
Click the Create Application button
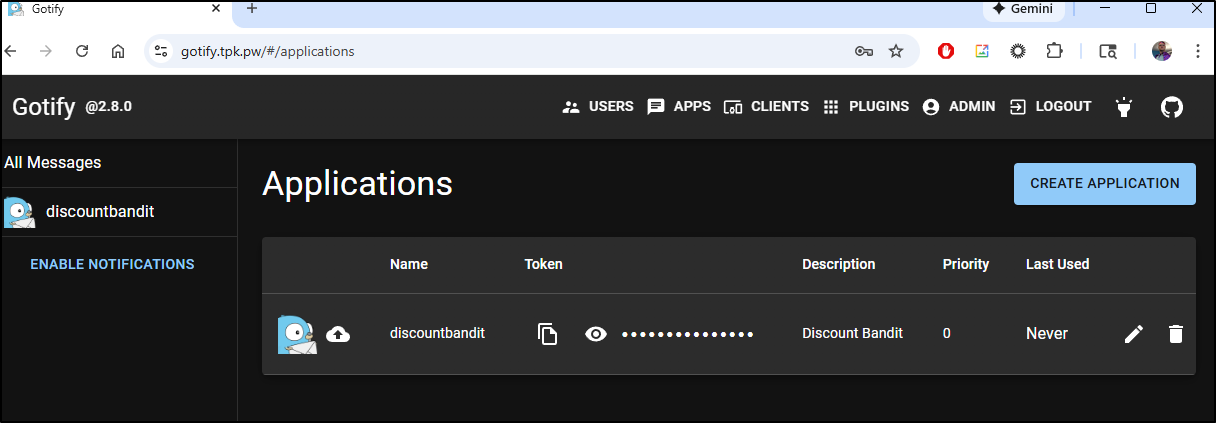click(x=1104, y=184)
